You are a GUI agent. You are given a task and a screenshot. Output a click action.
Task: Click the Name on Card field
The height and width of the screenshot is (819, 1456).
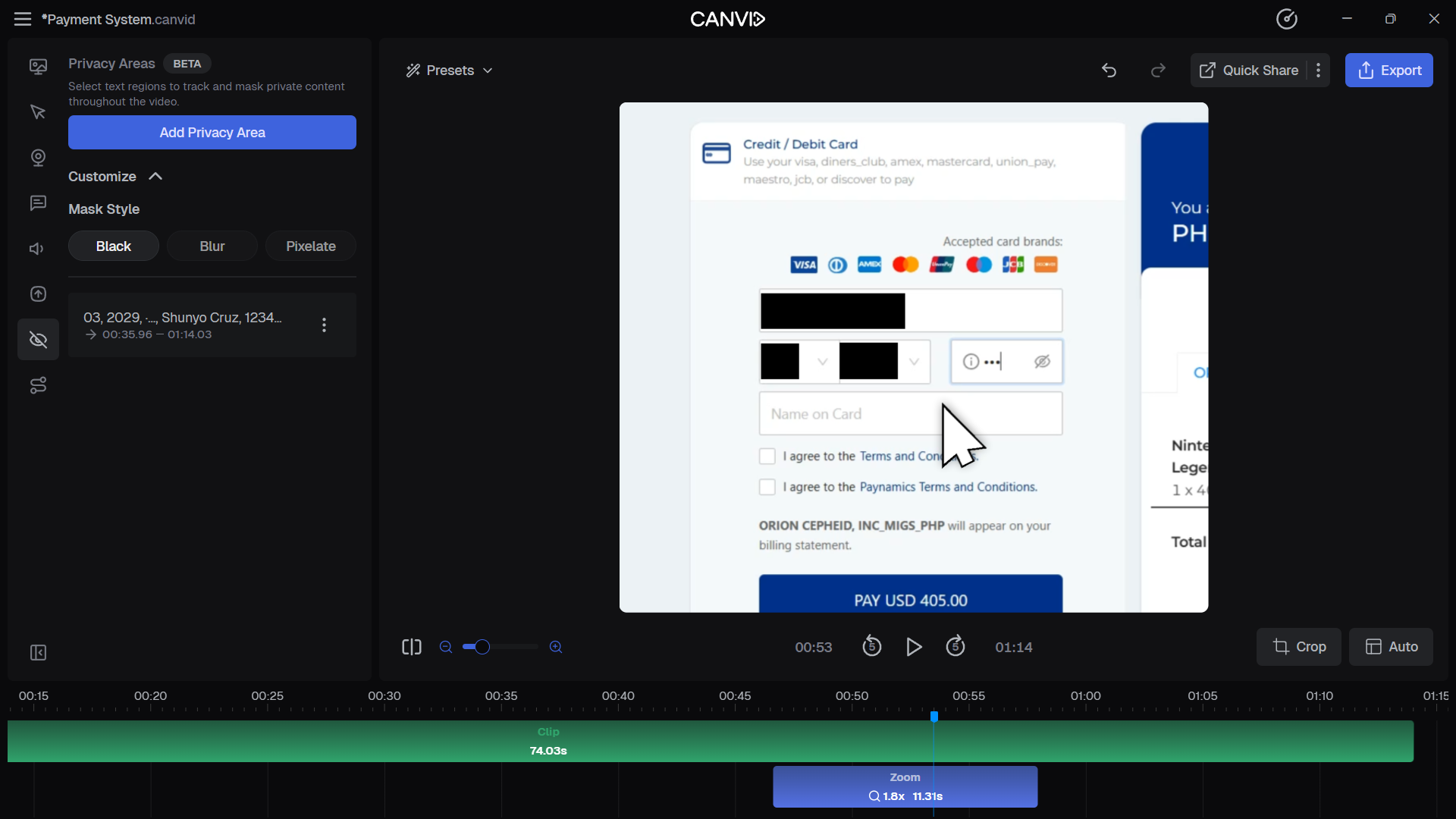(911, 414)
